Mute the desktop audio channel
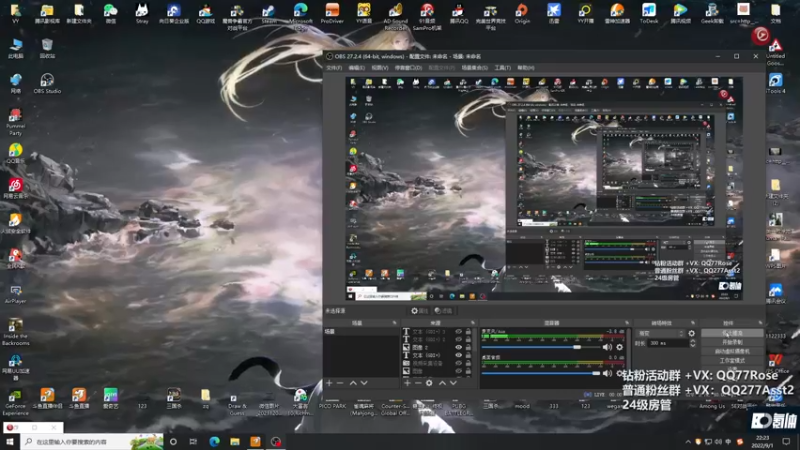The height and width of the screenshot is (450, 800). 607,373
